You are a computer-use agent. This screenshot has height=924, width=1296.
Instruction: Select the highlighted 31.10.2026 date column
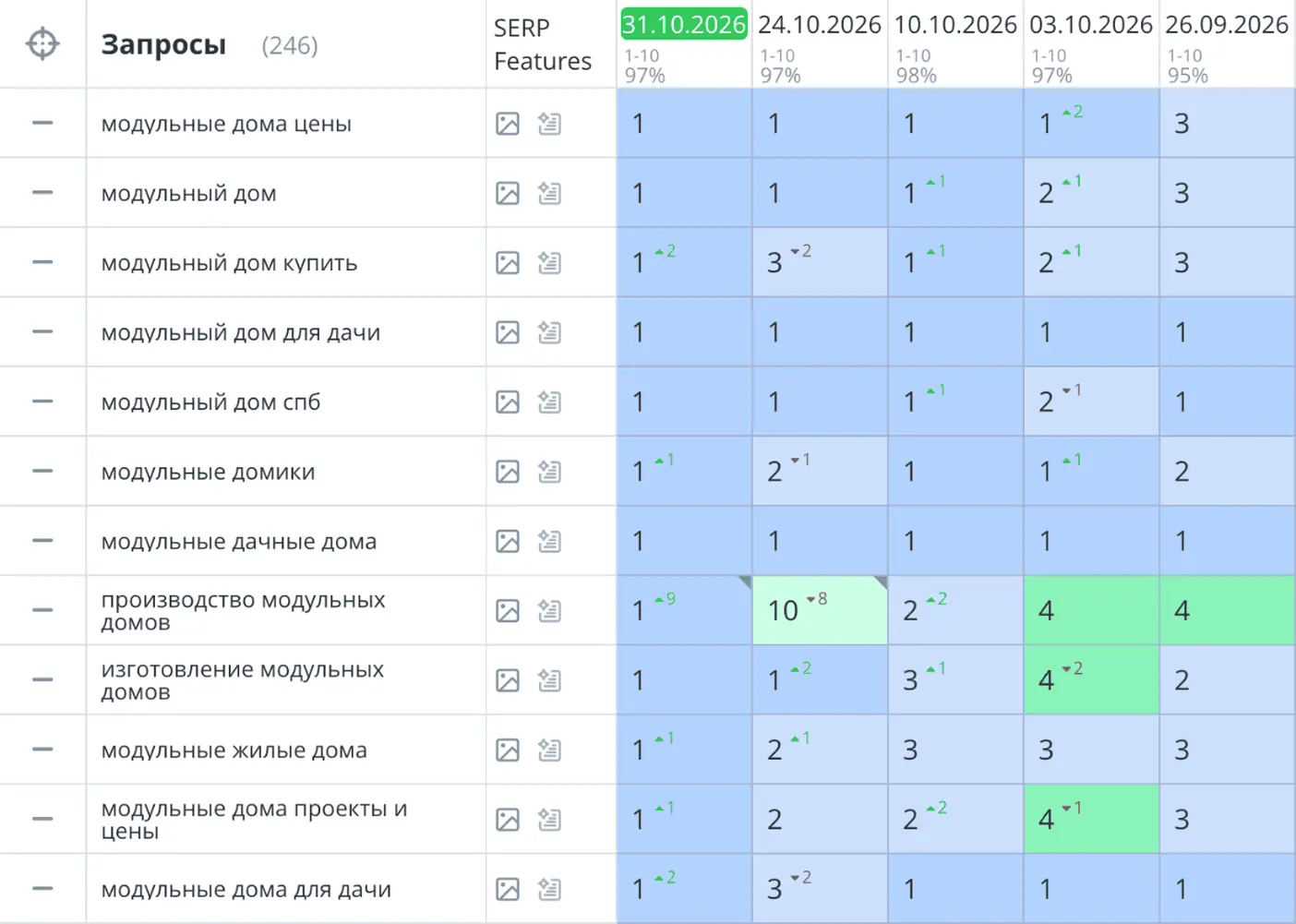pos(684,25)
